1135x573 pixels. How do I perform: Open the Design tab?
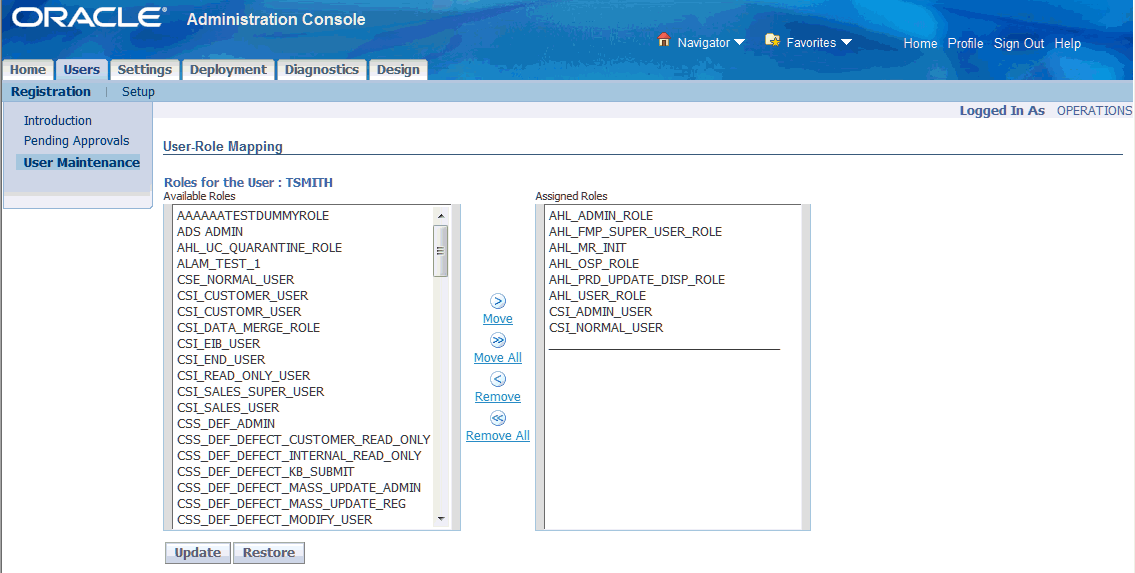398,69
